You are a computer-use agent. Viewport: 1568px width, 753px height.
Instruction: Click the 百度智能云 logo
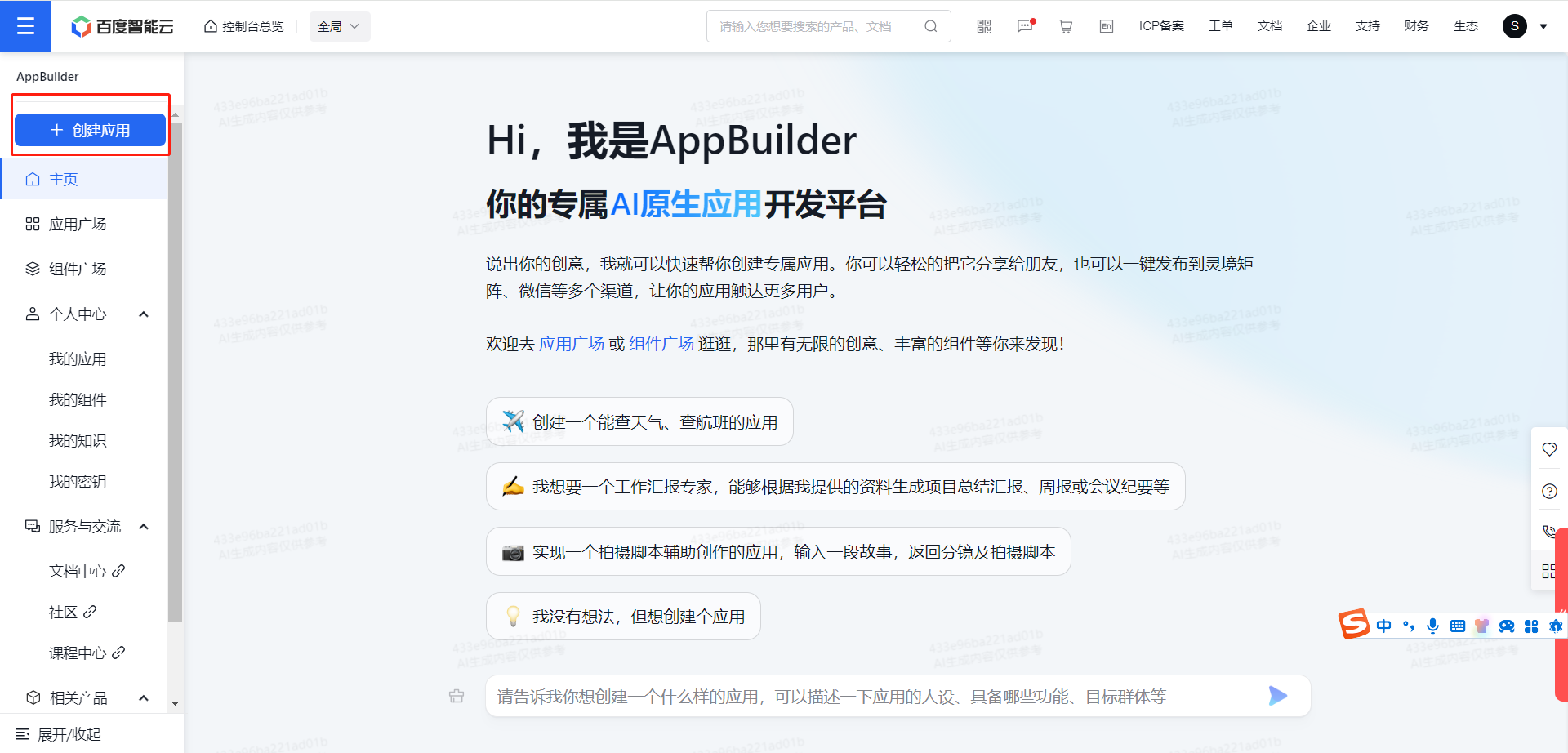point(122,26)
